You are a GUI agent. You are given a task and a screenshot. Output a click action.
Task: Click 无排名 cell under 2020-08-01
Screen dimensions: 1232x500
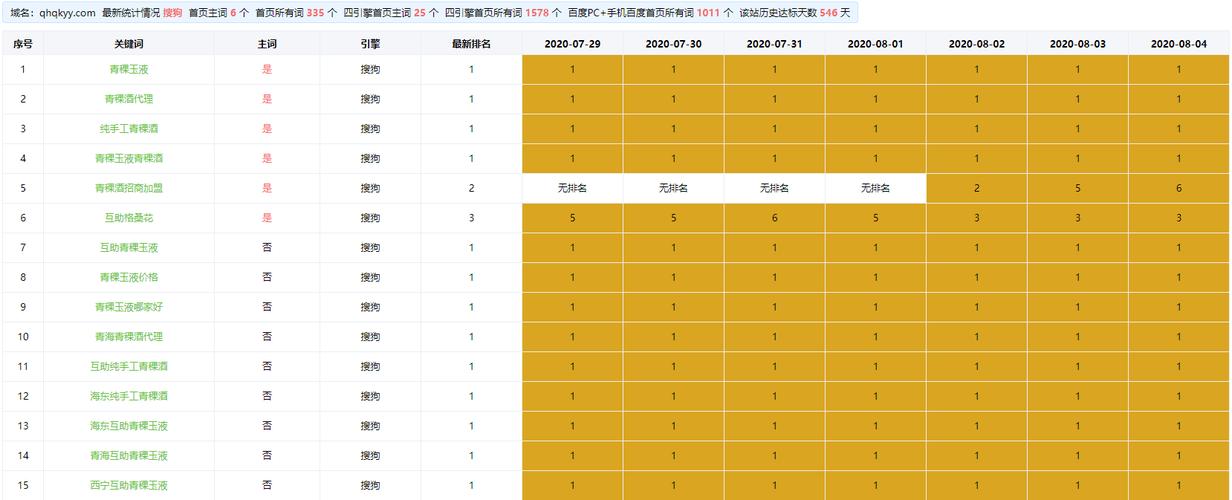[x=875, y=188]
